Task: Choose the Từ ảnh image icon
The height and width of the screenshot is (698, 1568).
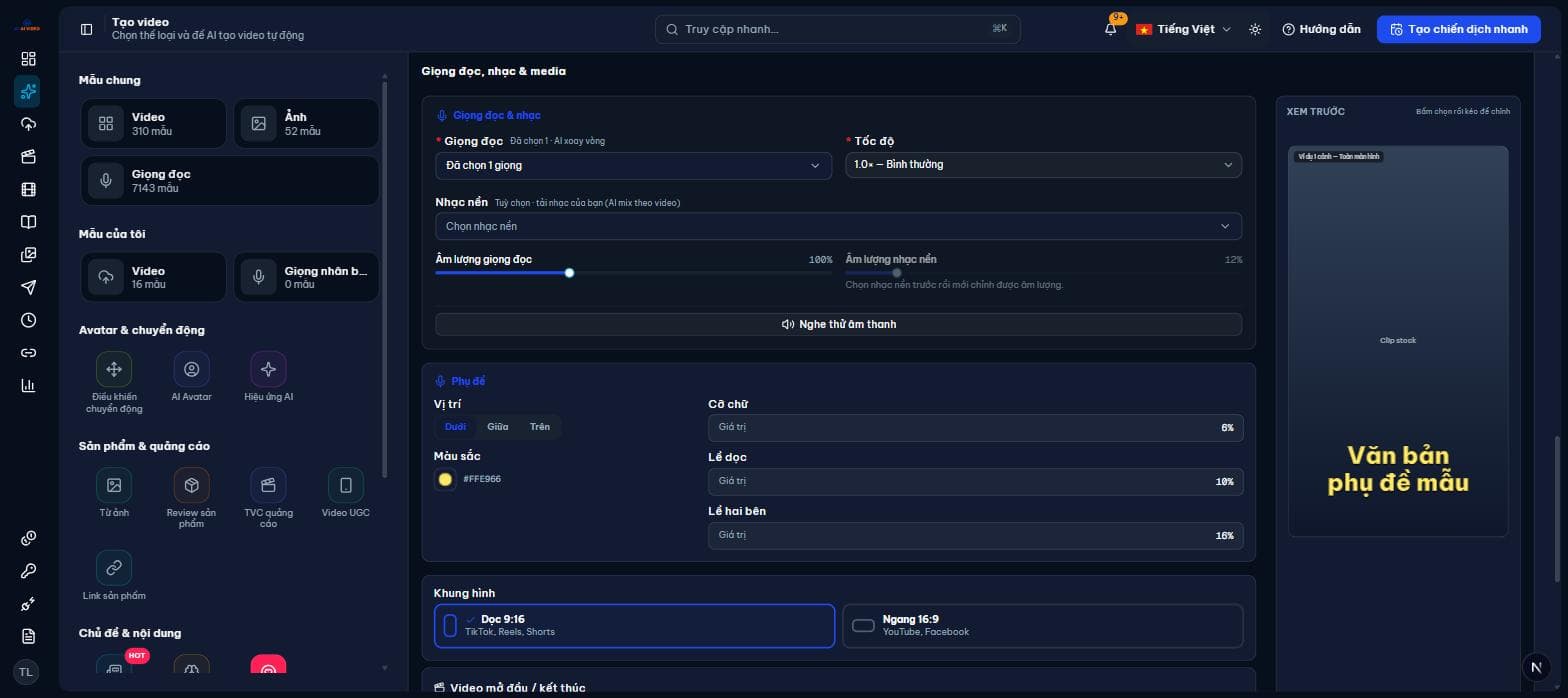Action: [114, 485]
